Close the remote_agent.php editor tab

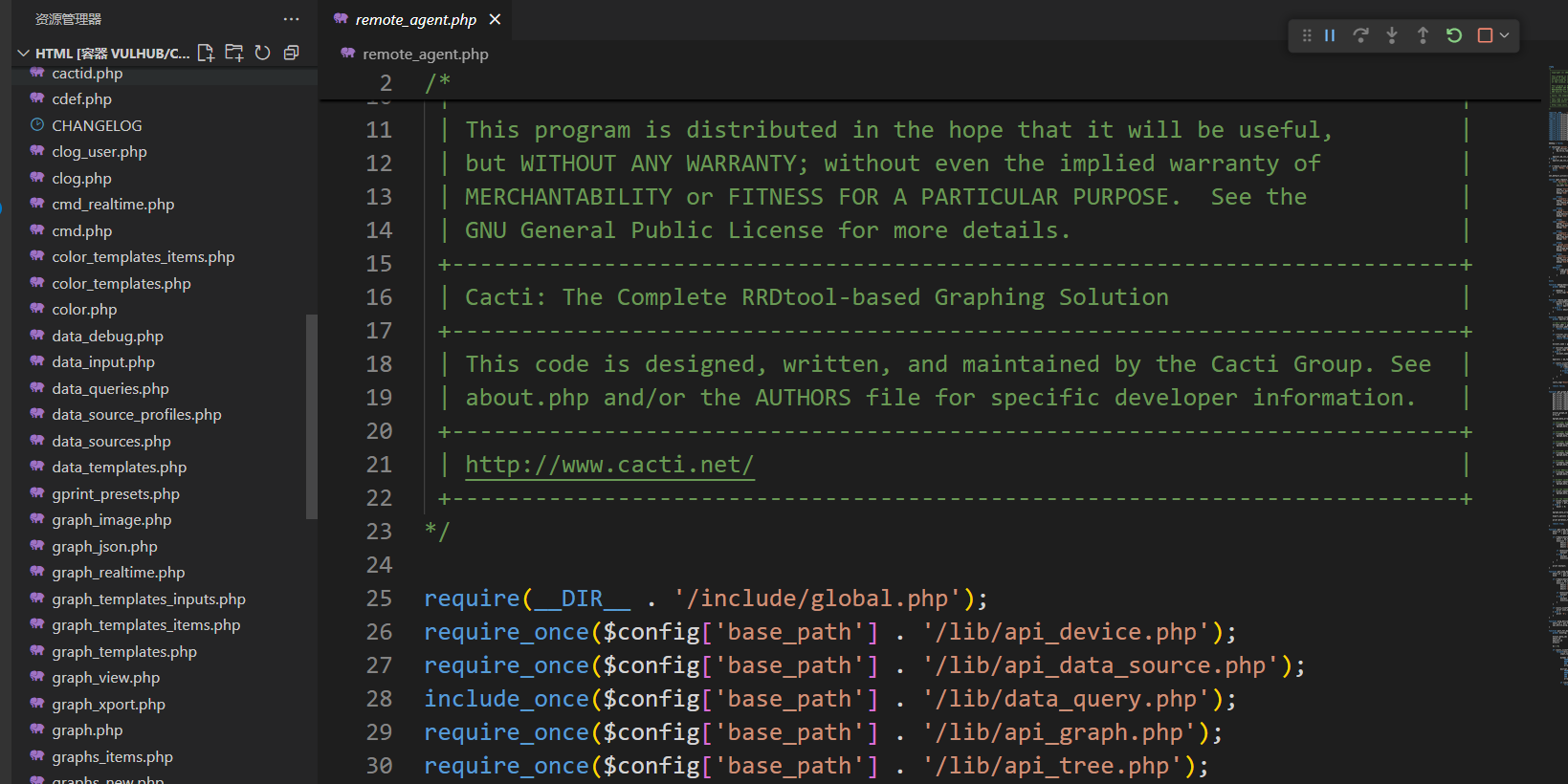[x=495, y=19]
